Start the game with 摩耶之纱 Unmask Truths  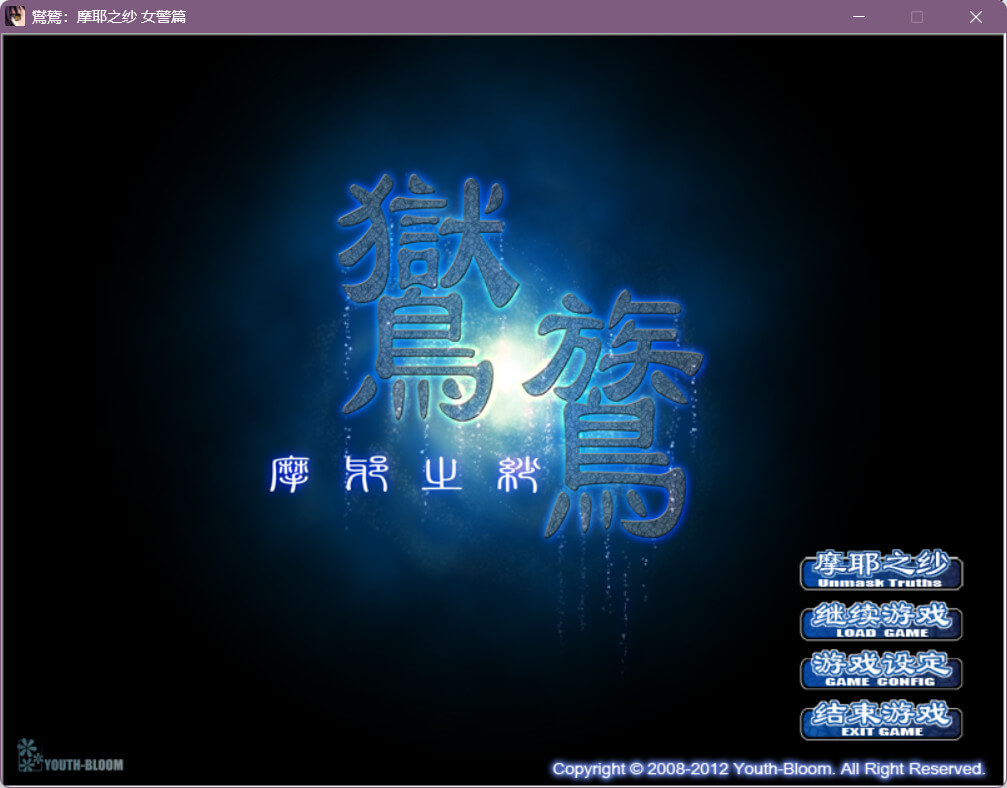(x=880, y=571)
